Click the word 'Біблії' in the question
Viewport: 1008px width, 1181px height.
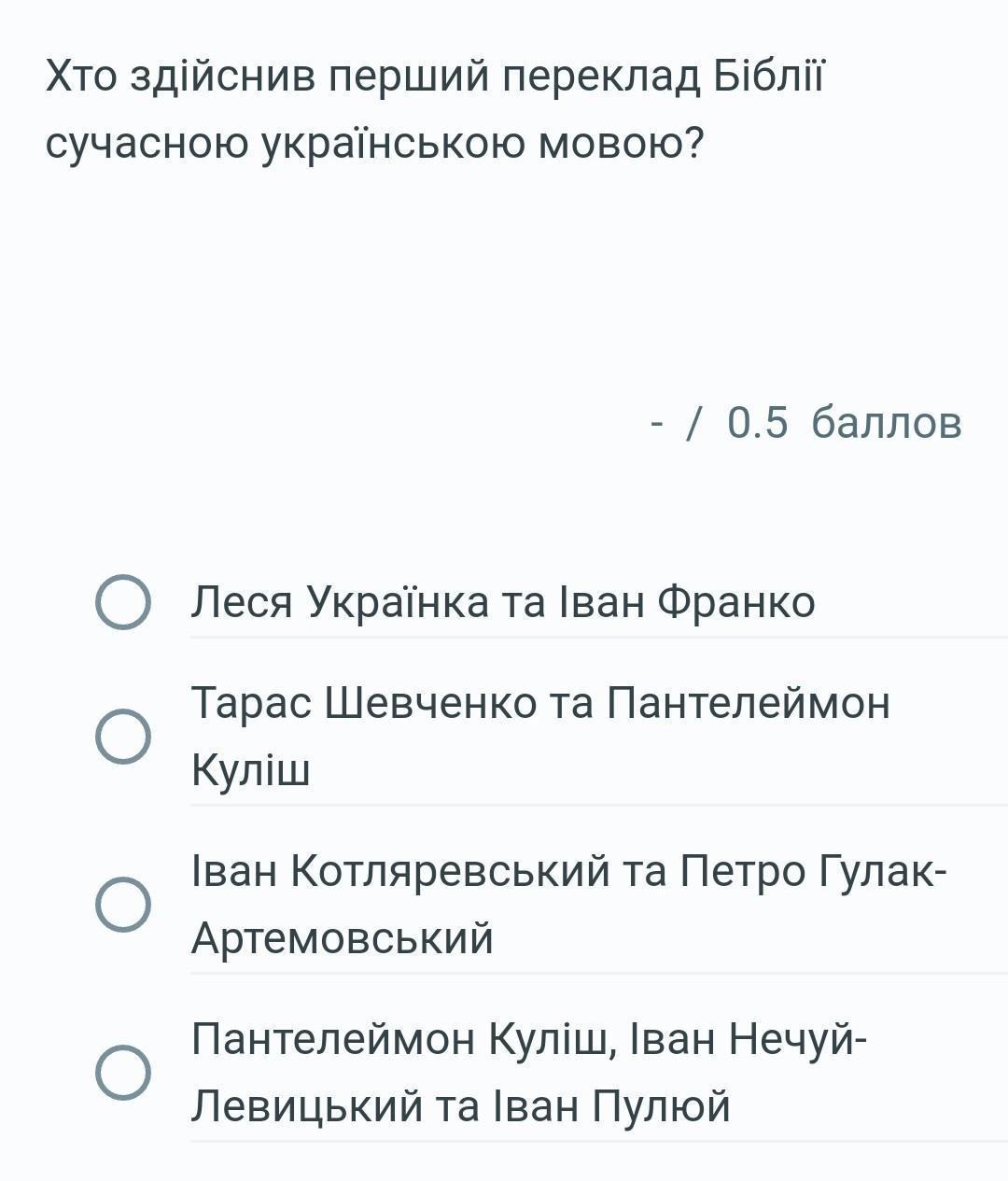(769, 77)
